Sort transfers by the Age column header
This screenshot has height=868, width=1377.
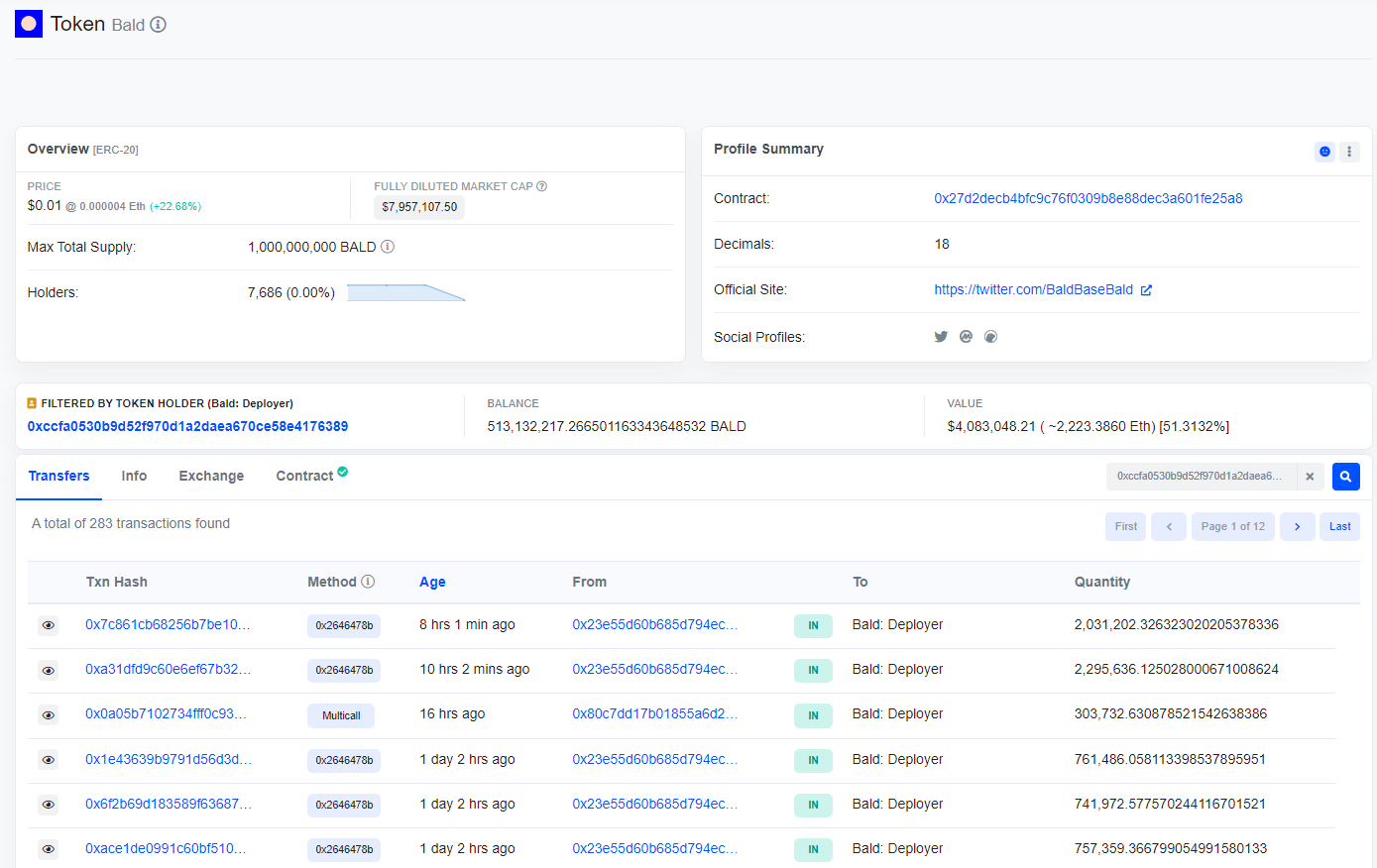(432, 582)
